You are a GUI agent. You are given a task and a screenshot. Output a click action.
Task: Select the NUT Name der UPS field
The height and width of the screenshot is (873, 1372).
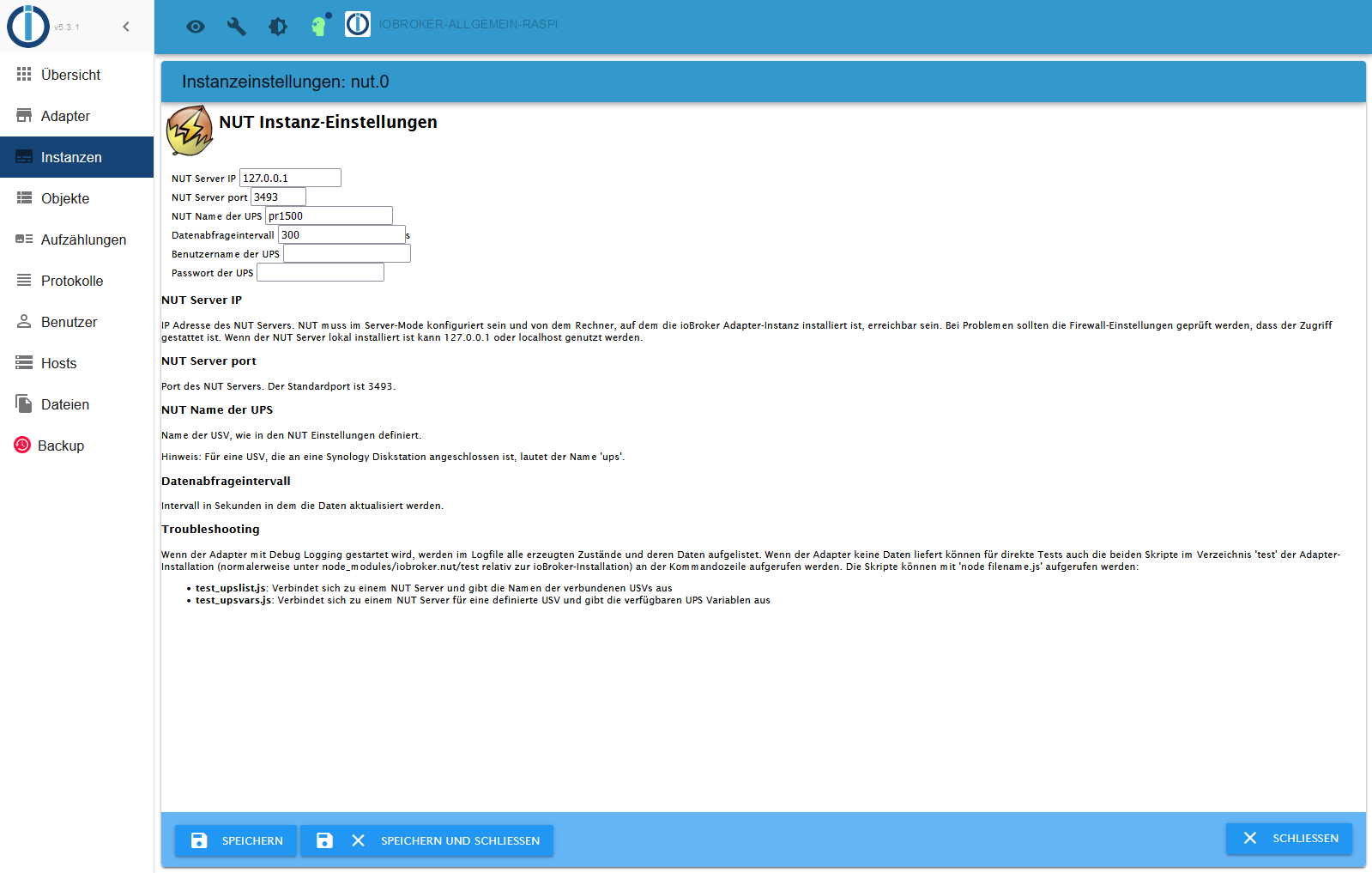coord(329,215)
